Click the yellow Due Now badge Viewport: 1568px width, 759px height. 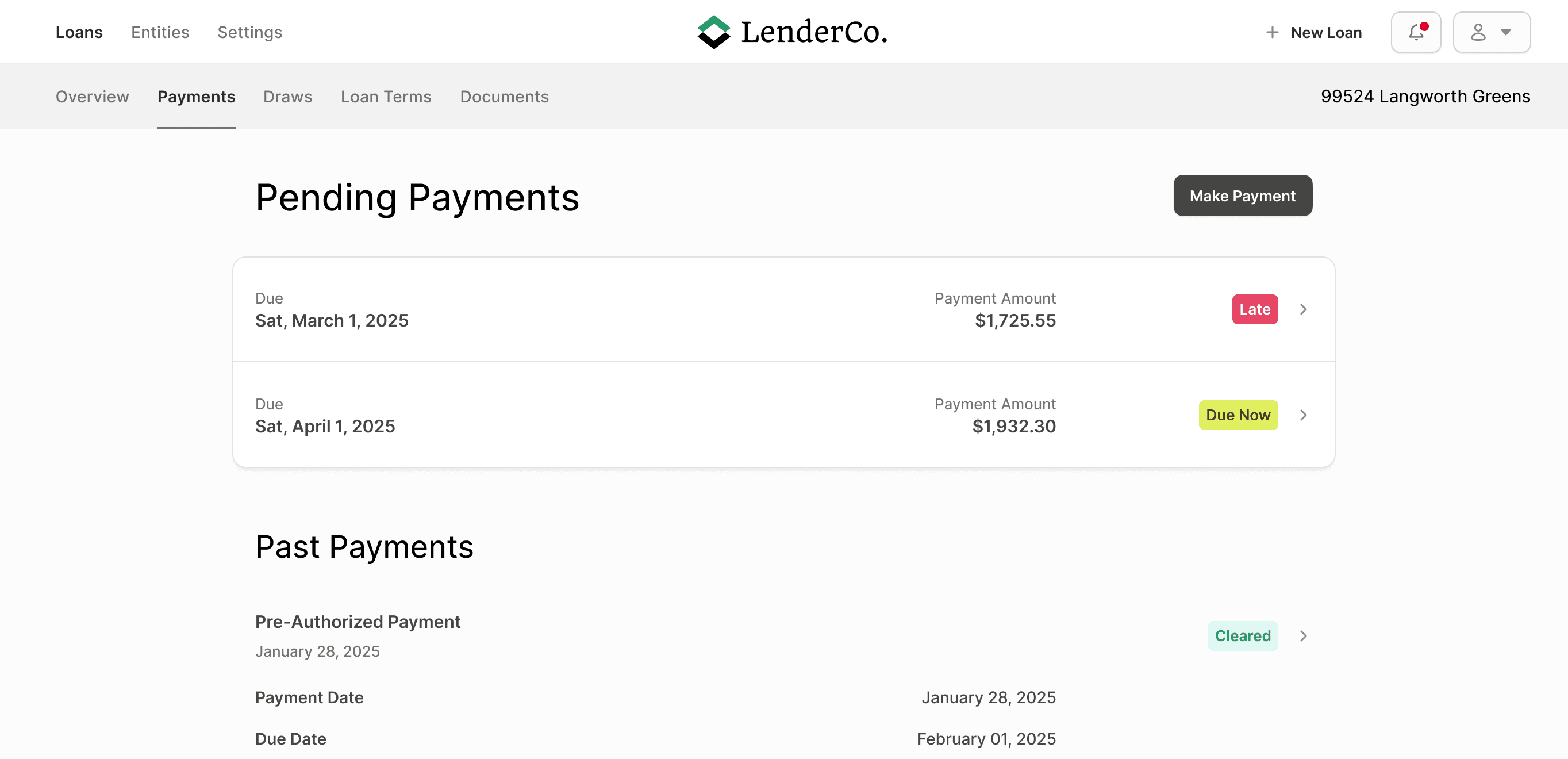1238,415
